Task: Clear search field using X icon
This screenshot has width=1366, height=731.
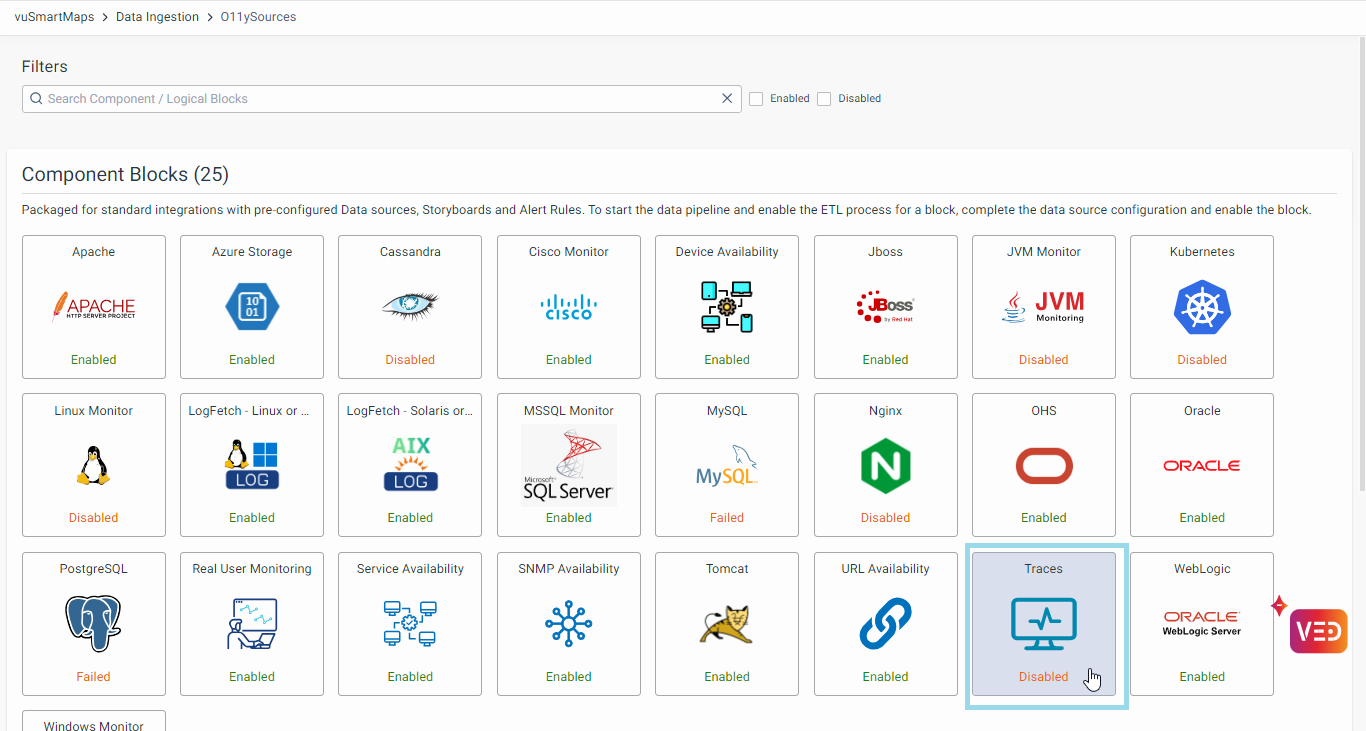Action: coord(727,99)
